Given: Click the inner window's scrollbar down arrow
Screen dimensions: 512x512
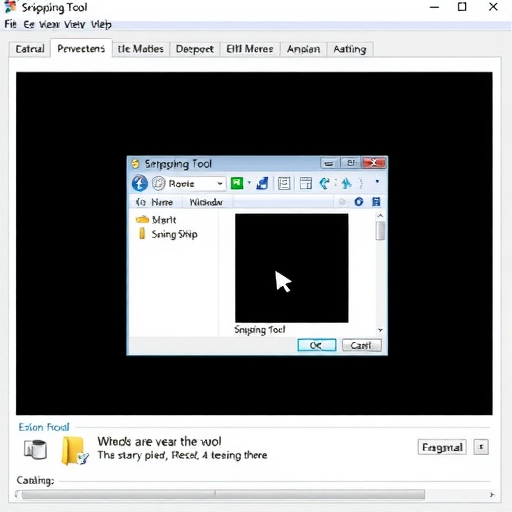Looking at the screenshot, I should (380, 330).
